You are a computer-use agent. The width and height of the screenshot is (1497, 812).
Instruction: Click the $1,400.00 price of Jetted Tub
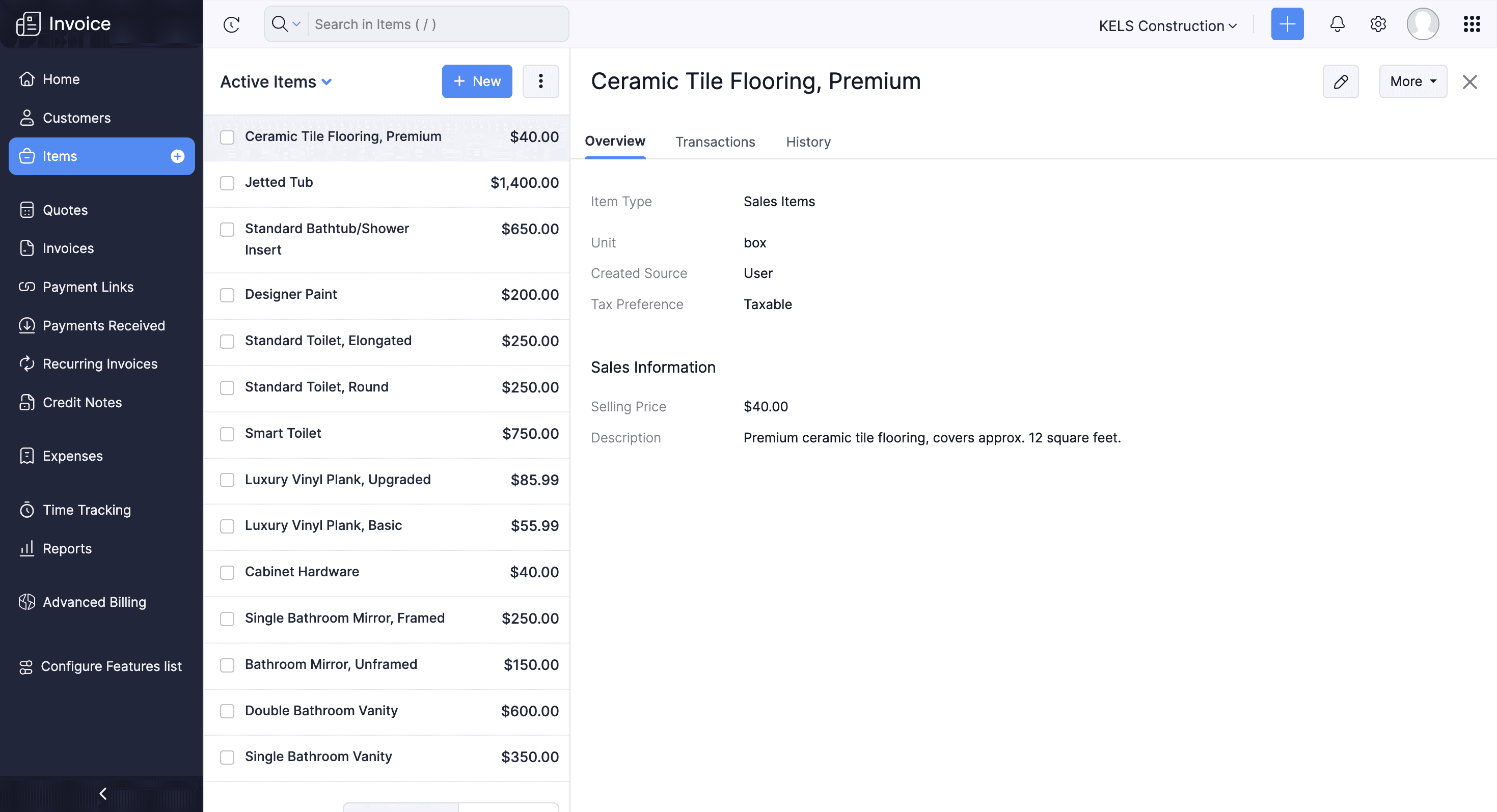tap(524, 183)
